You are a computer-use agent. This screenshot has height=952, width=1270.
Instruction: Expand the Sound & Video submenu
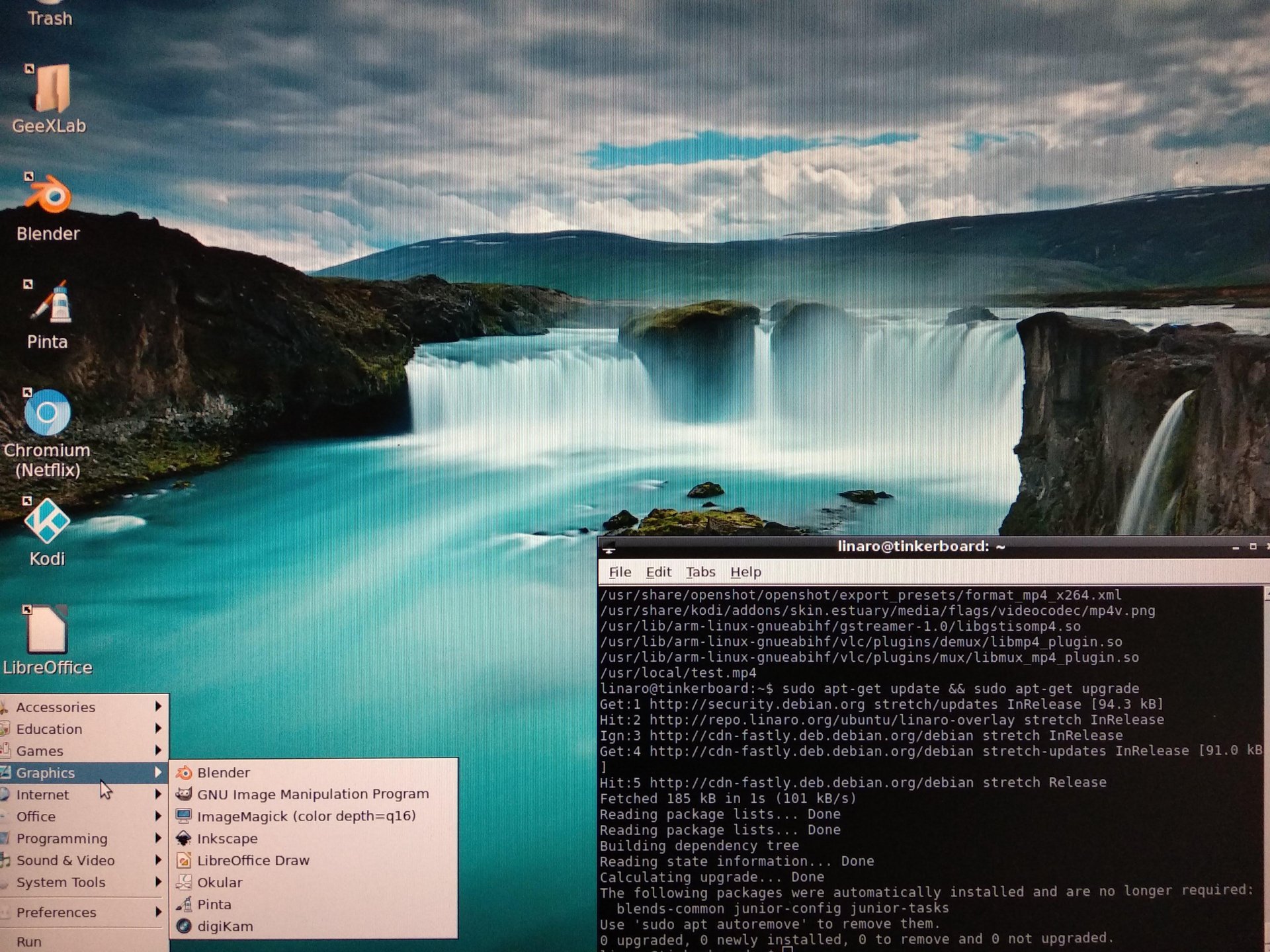pos(65,860)
